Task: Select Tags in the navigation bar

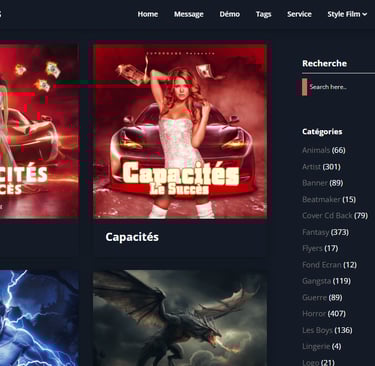Action: point(263,14)
